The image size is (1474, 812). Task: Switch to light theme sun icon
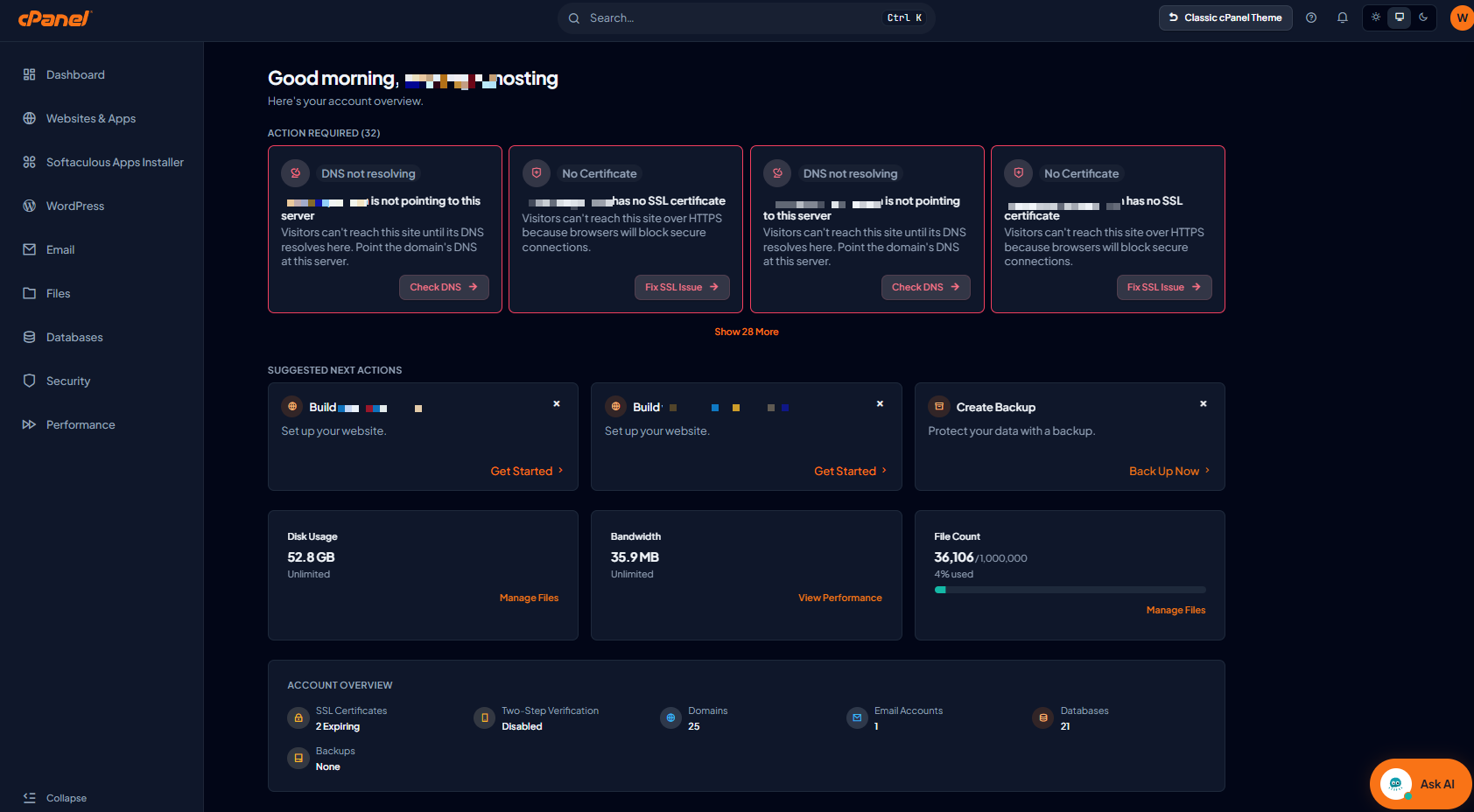click(x=1376, y=17)
